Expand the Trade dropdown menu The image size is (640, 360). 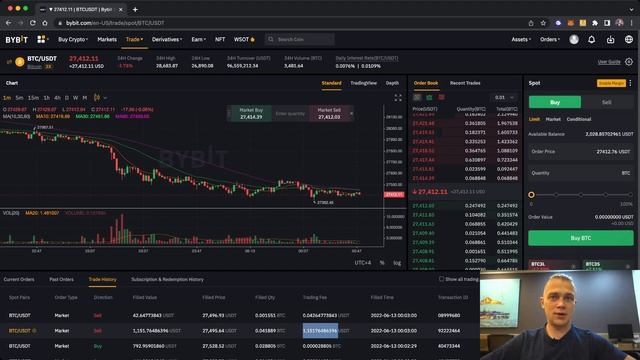134,40
